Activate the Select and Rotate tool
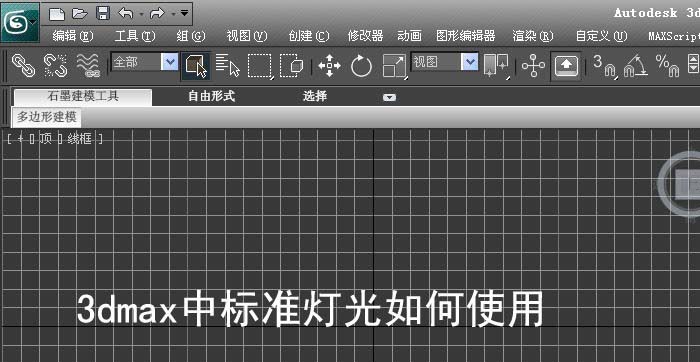The image size is (700, 362). coord(361,66)
